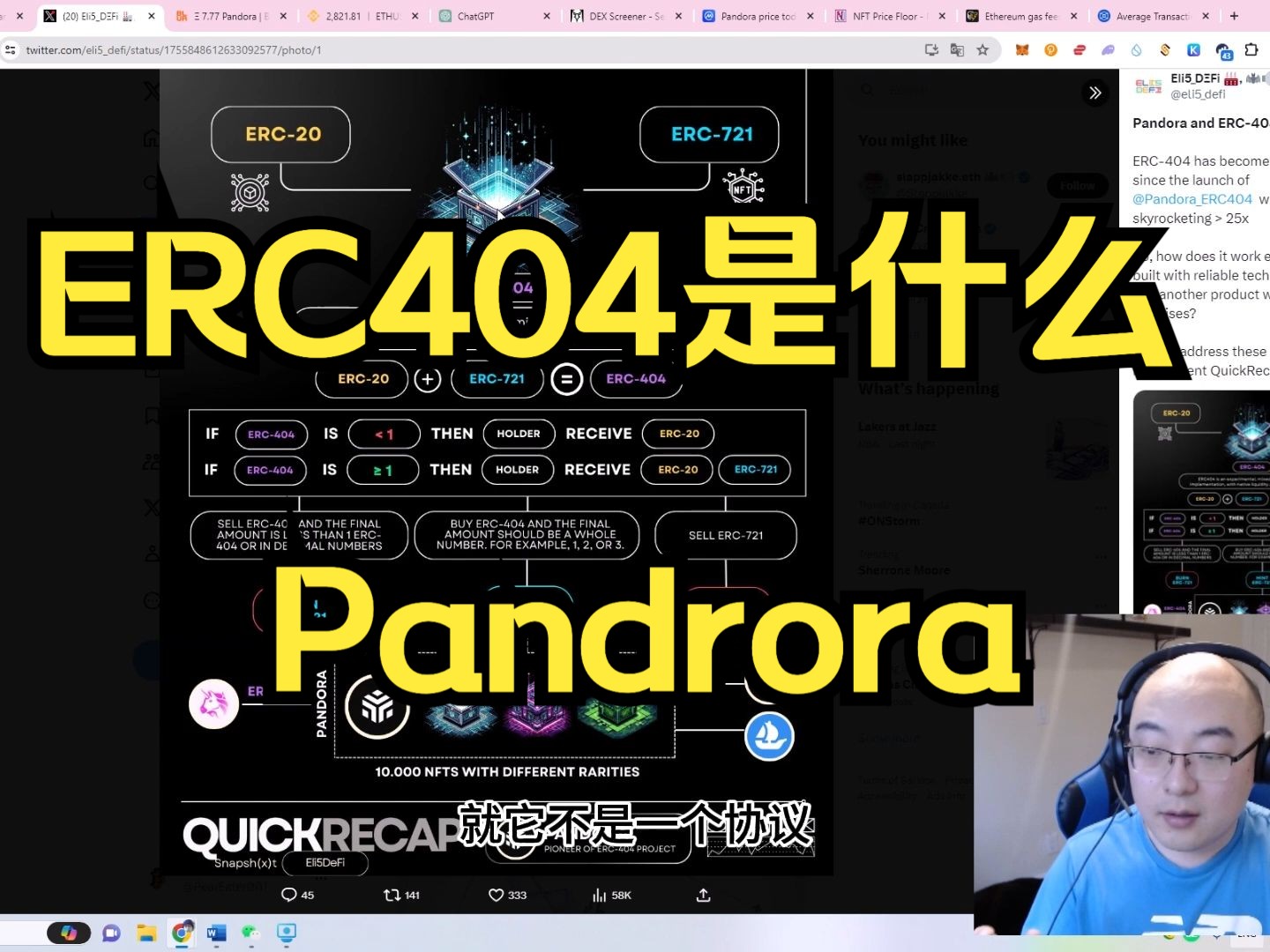Click the install app icon in address bar
Screen dimensions: 1270x952
pos(931,50)
